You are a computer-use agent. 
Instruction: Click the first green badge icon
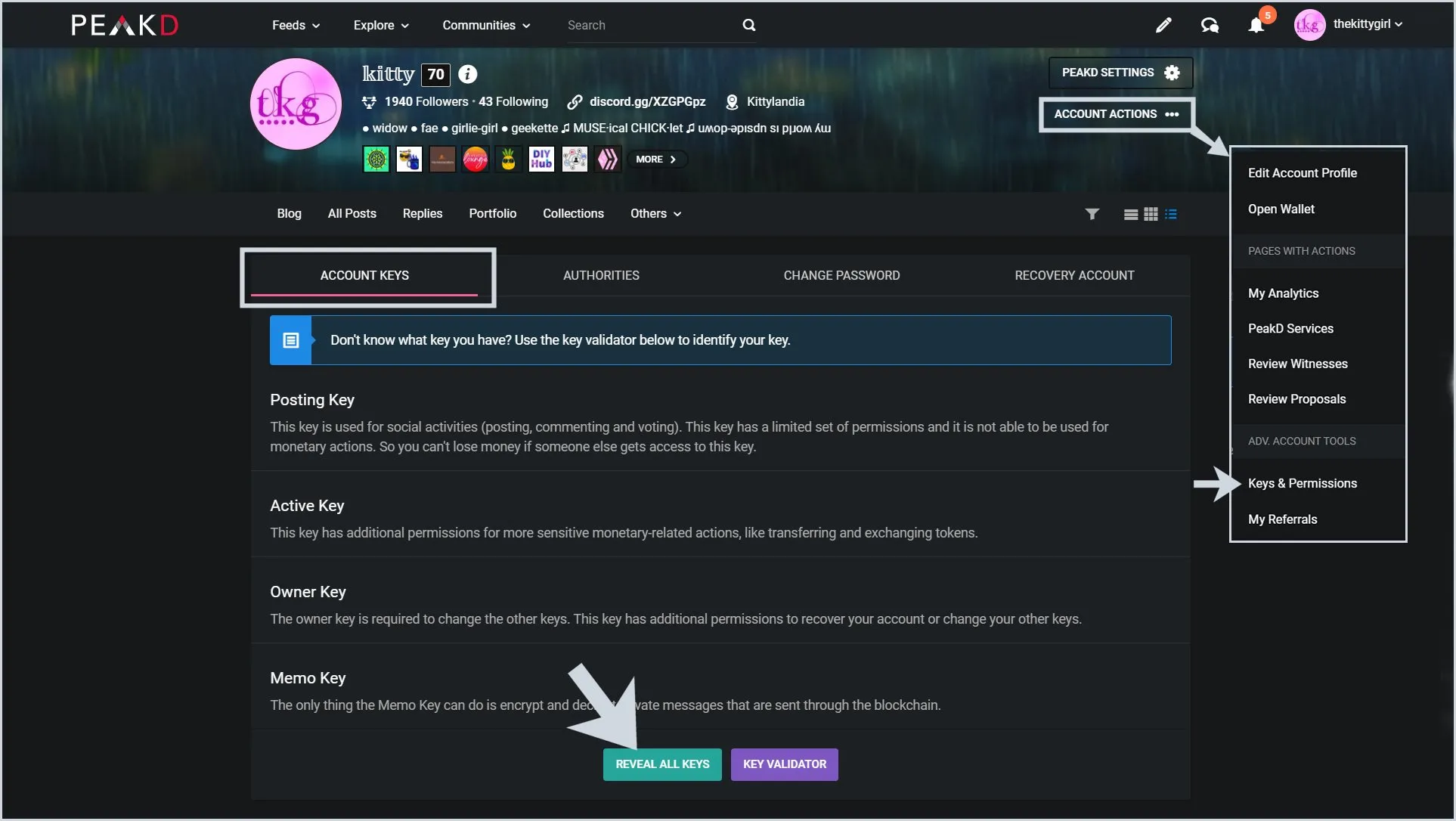(376, 160)
